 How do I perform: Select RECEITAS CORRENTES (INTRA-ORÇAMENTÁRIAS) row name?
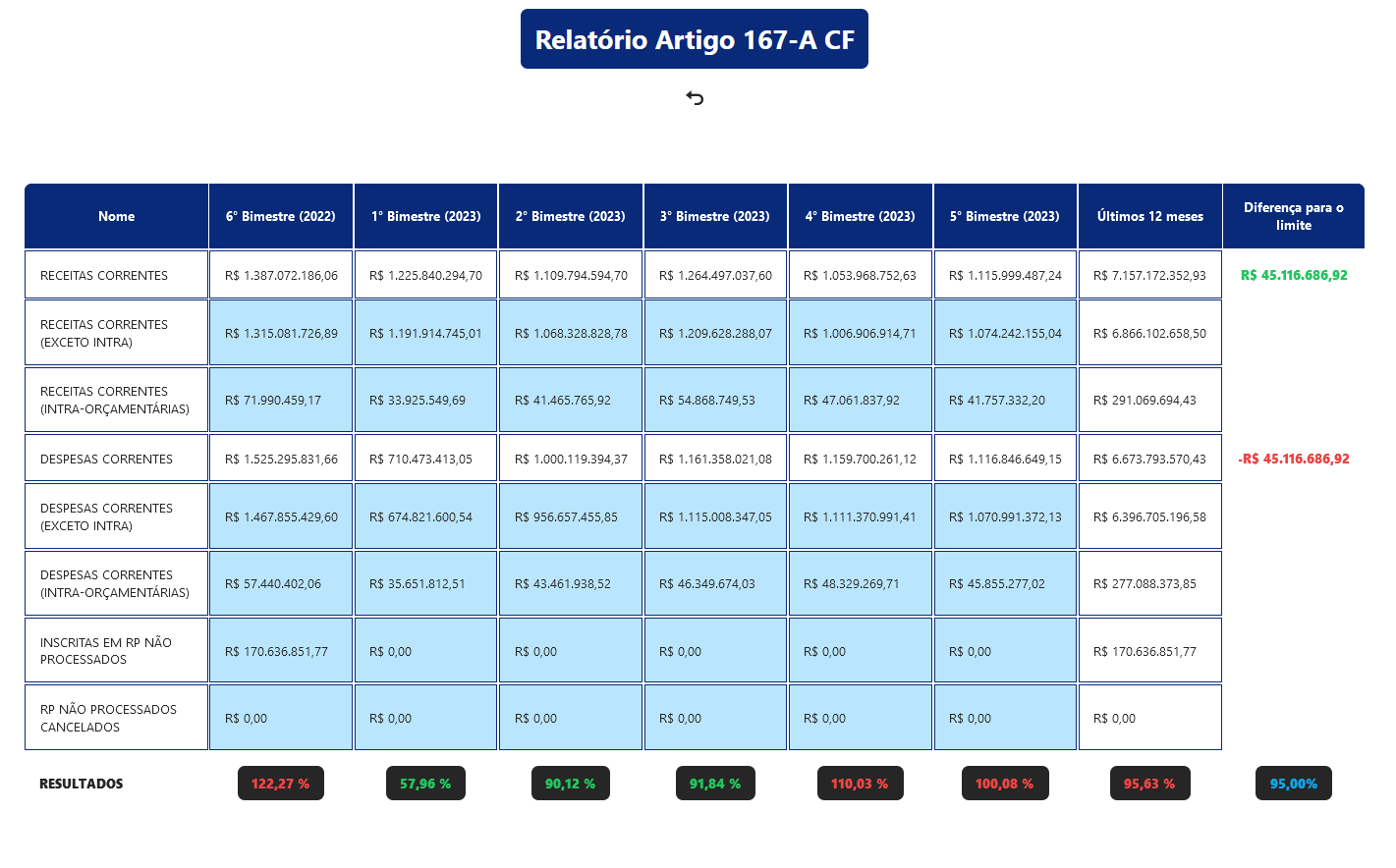[x=116, y=400]
